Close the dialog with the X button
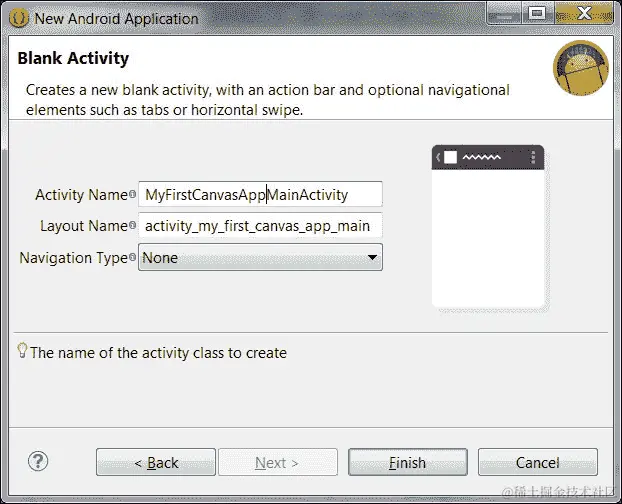This screenshot has height=504, width=622. click(584, 14)
